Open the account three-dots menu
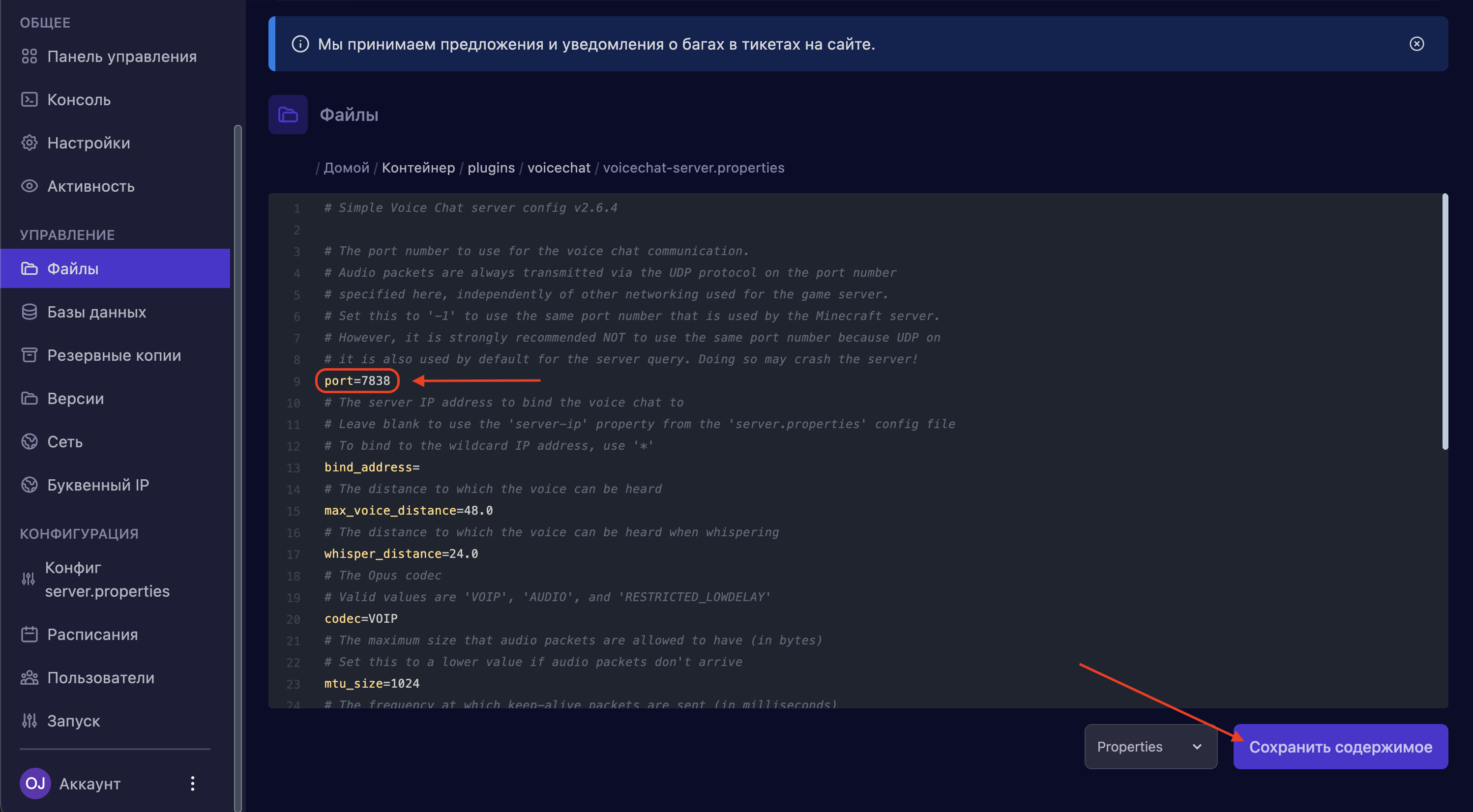 pos(193,783)
